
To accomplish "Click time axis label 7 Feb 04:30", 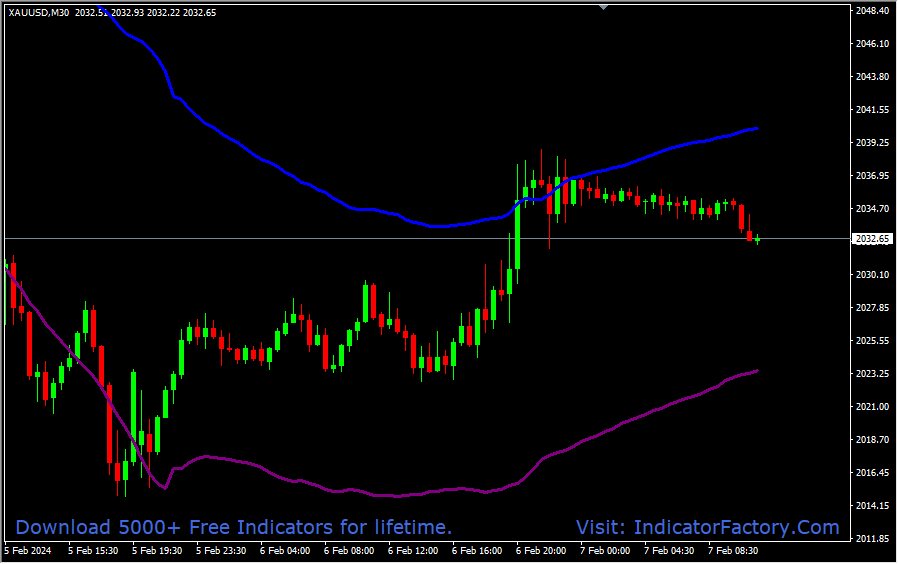I will (669, 551).
